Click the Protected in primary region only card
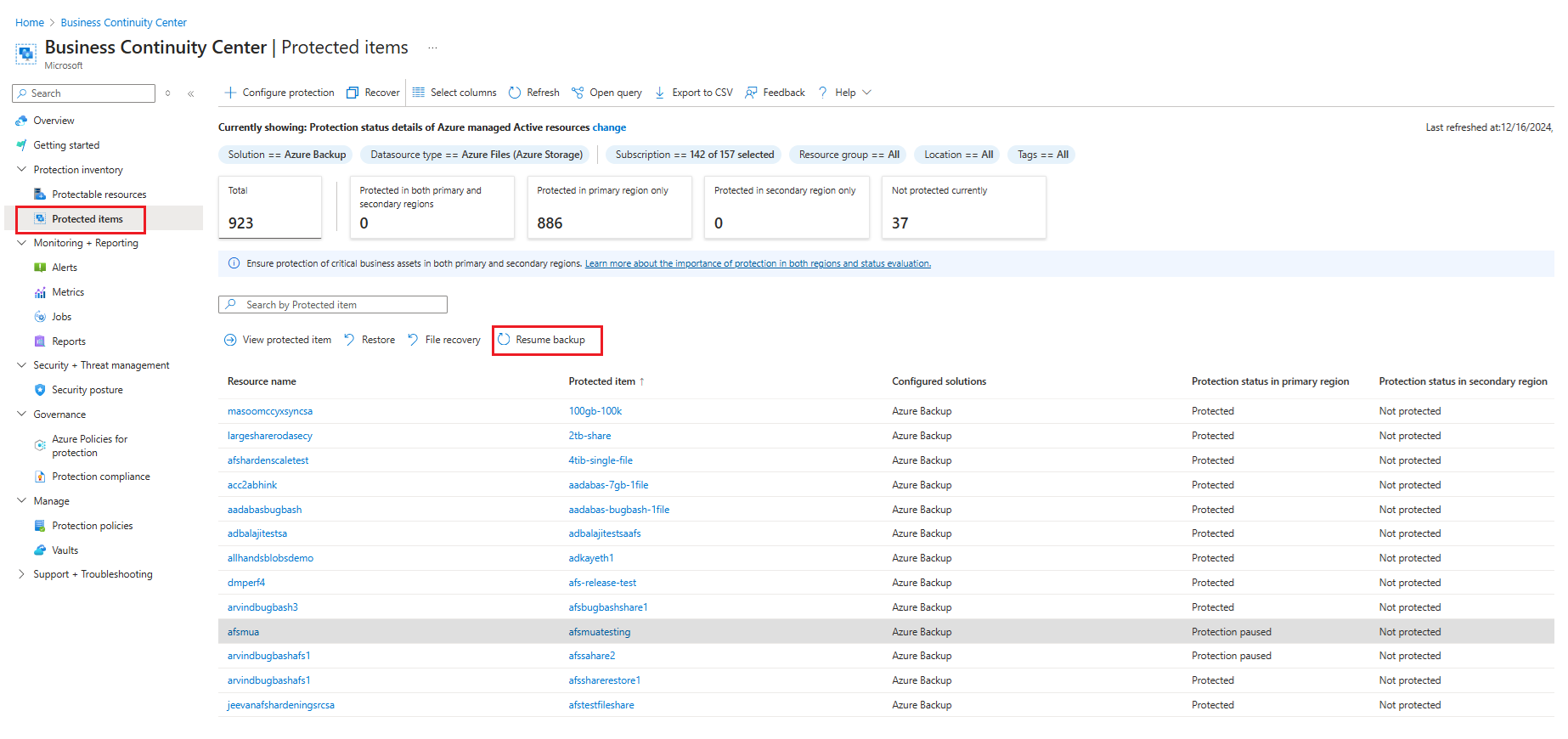The height and width of the screenshot is (739, 1568). [x=609, y=207]
